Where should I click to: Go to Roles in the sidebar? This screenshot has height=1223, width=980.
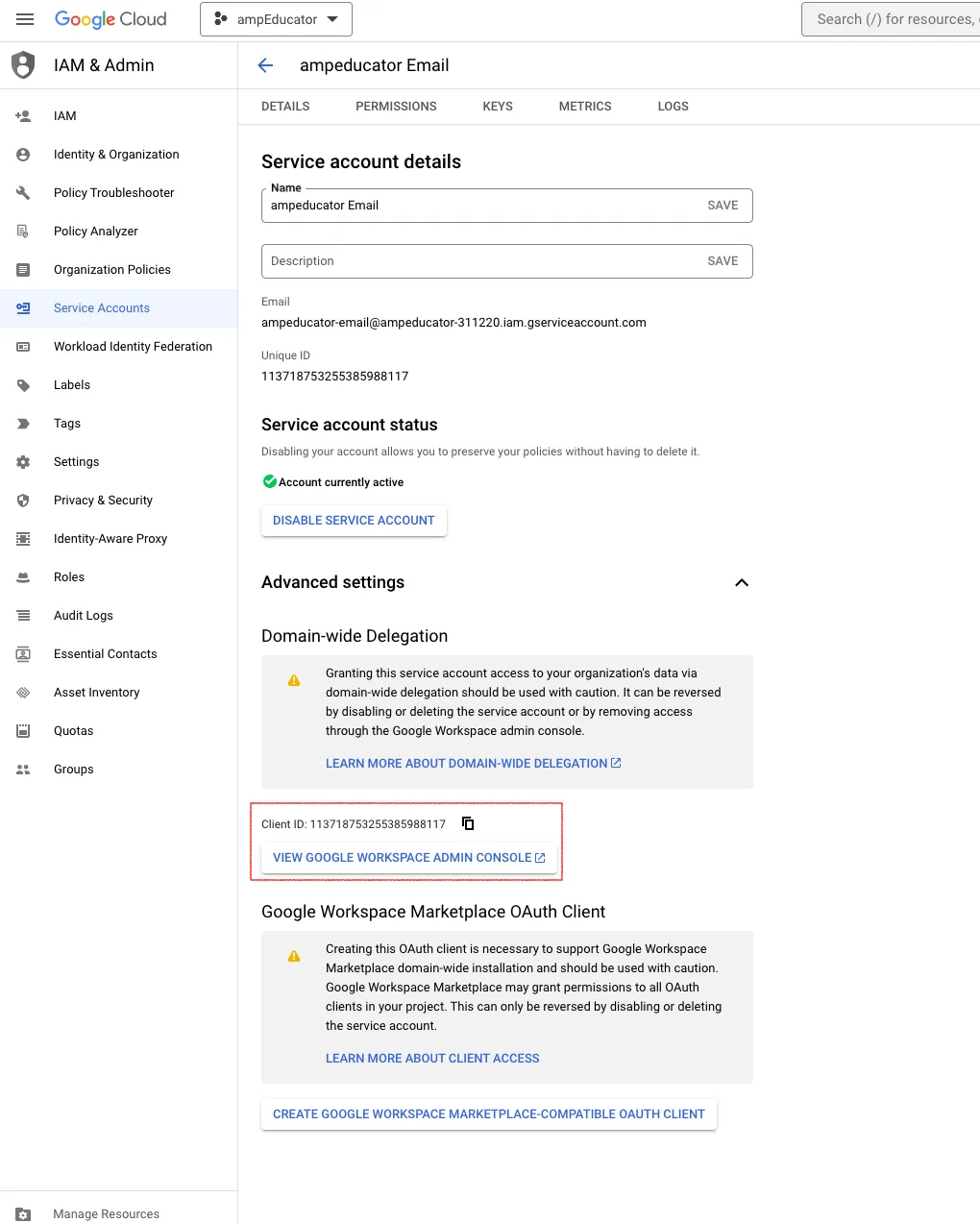(x=118, y=577)
